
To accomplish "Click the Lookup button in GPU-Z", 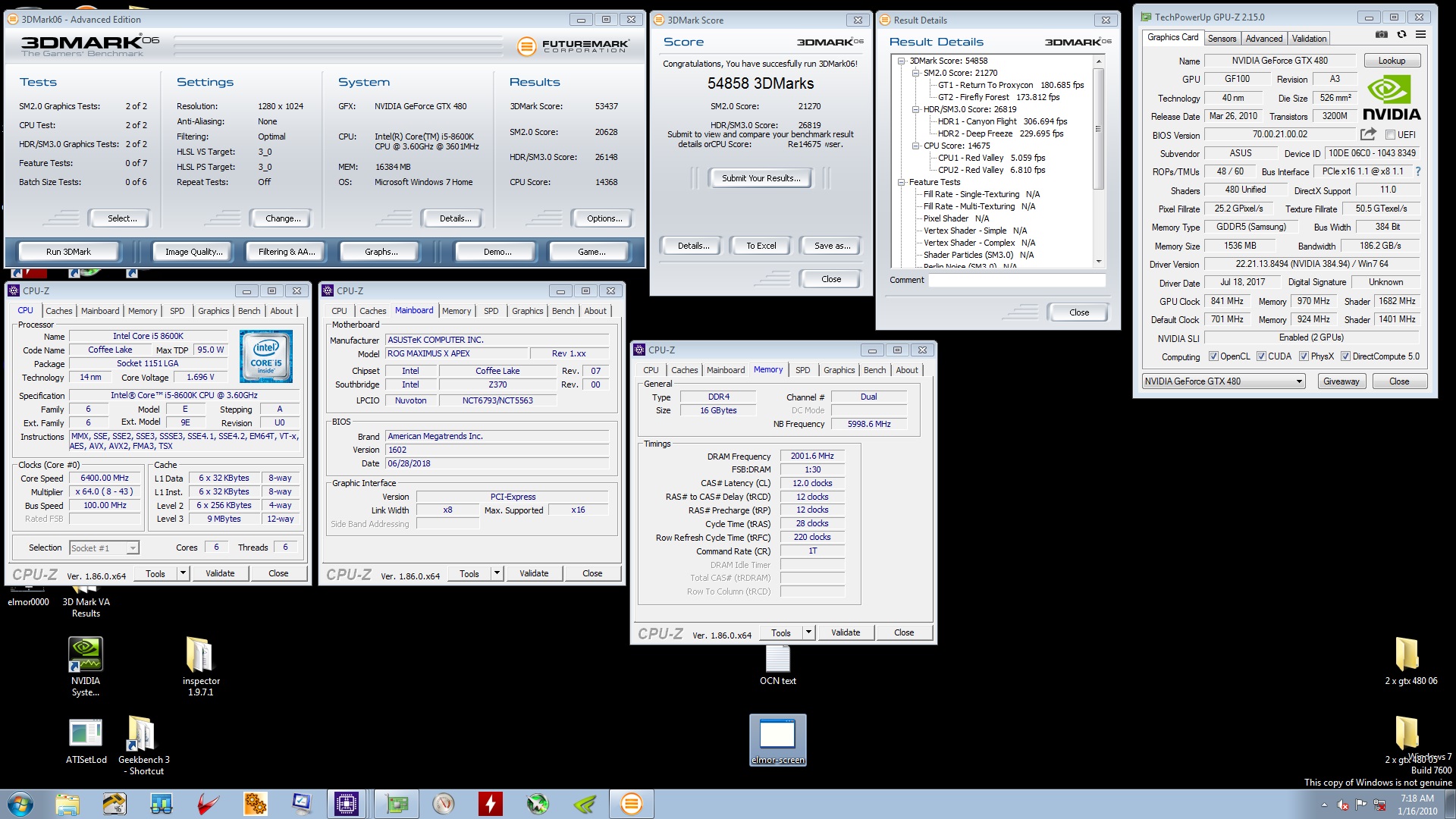I will [1392, 61].
